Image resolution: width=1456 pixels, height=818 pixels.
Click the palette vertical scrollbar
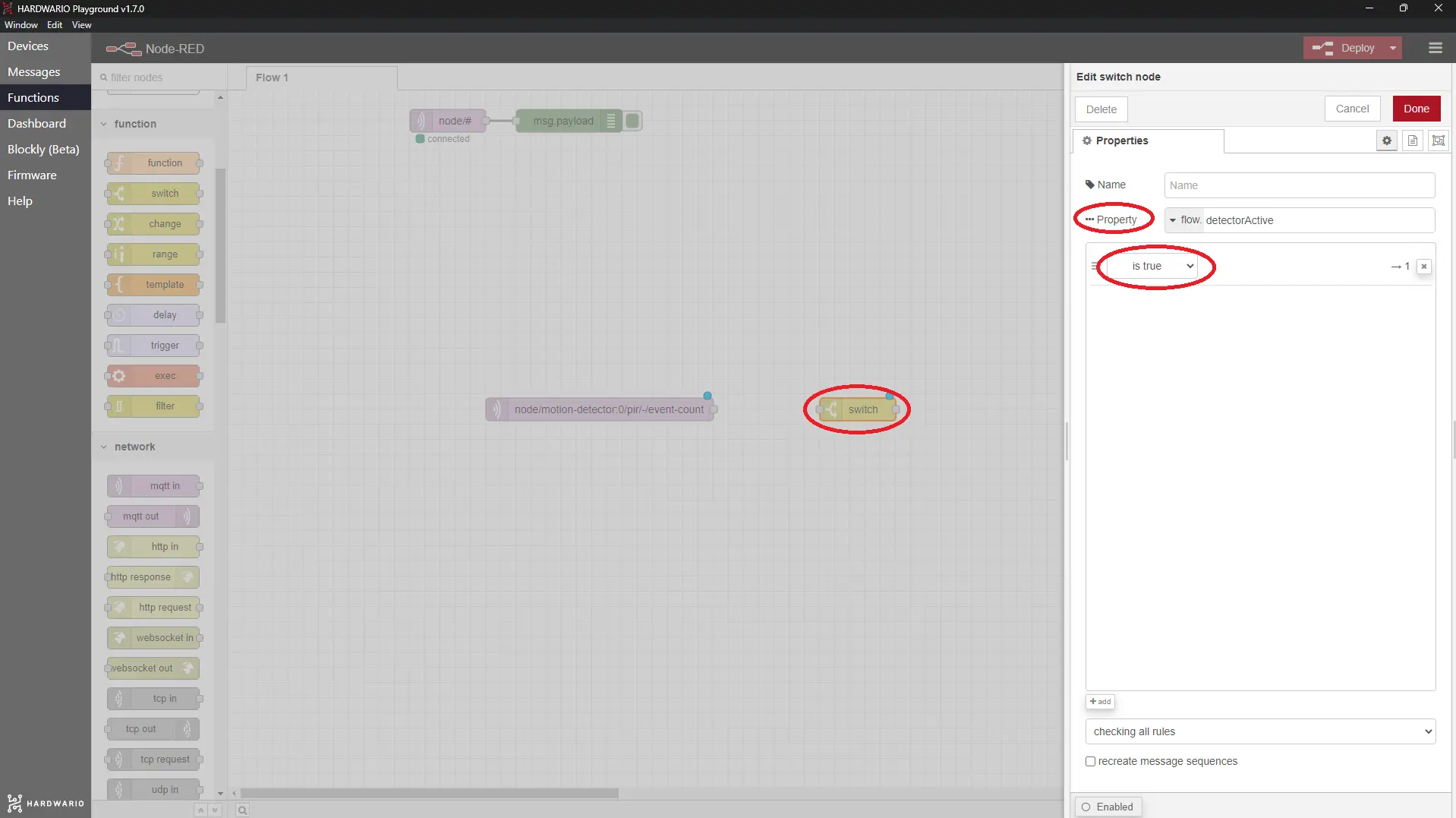coord(220,245)
